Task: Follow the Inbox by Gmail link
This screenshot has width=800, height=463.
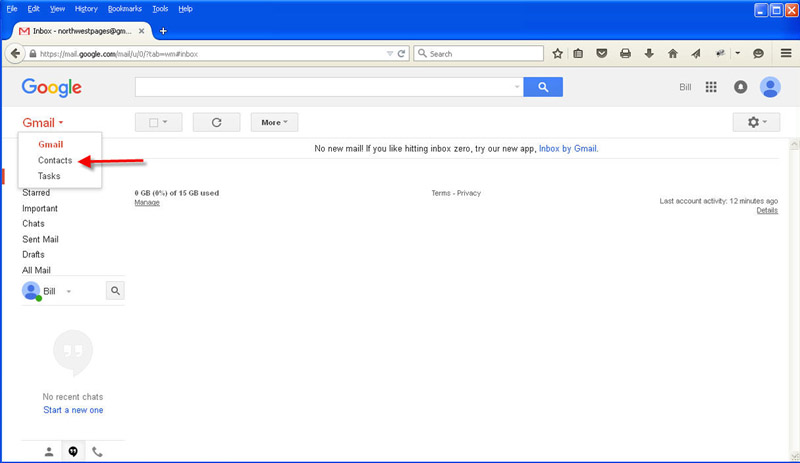Action: point(568,149)
